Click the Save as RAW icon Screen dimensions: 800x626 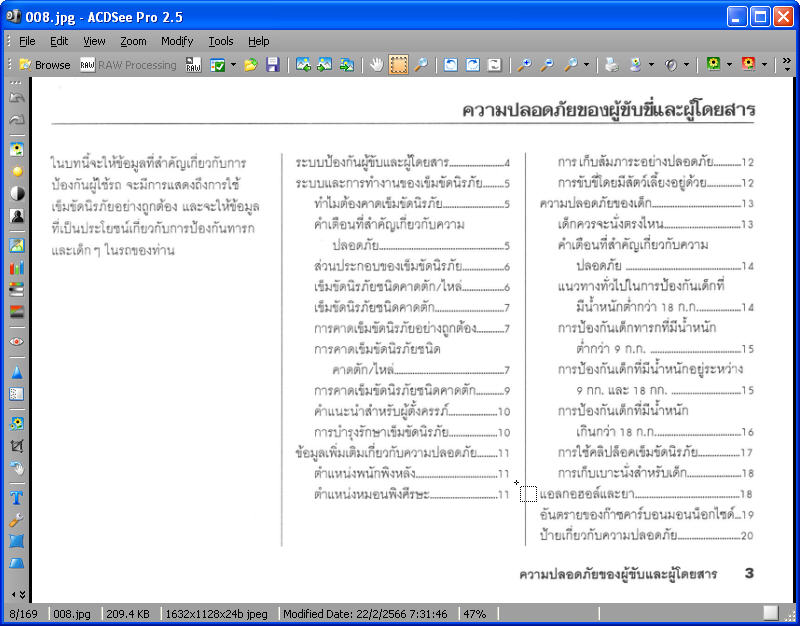[x=193, y=65]
